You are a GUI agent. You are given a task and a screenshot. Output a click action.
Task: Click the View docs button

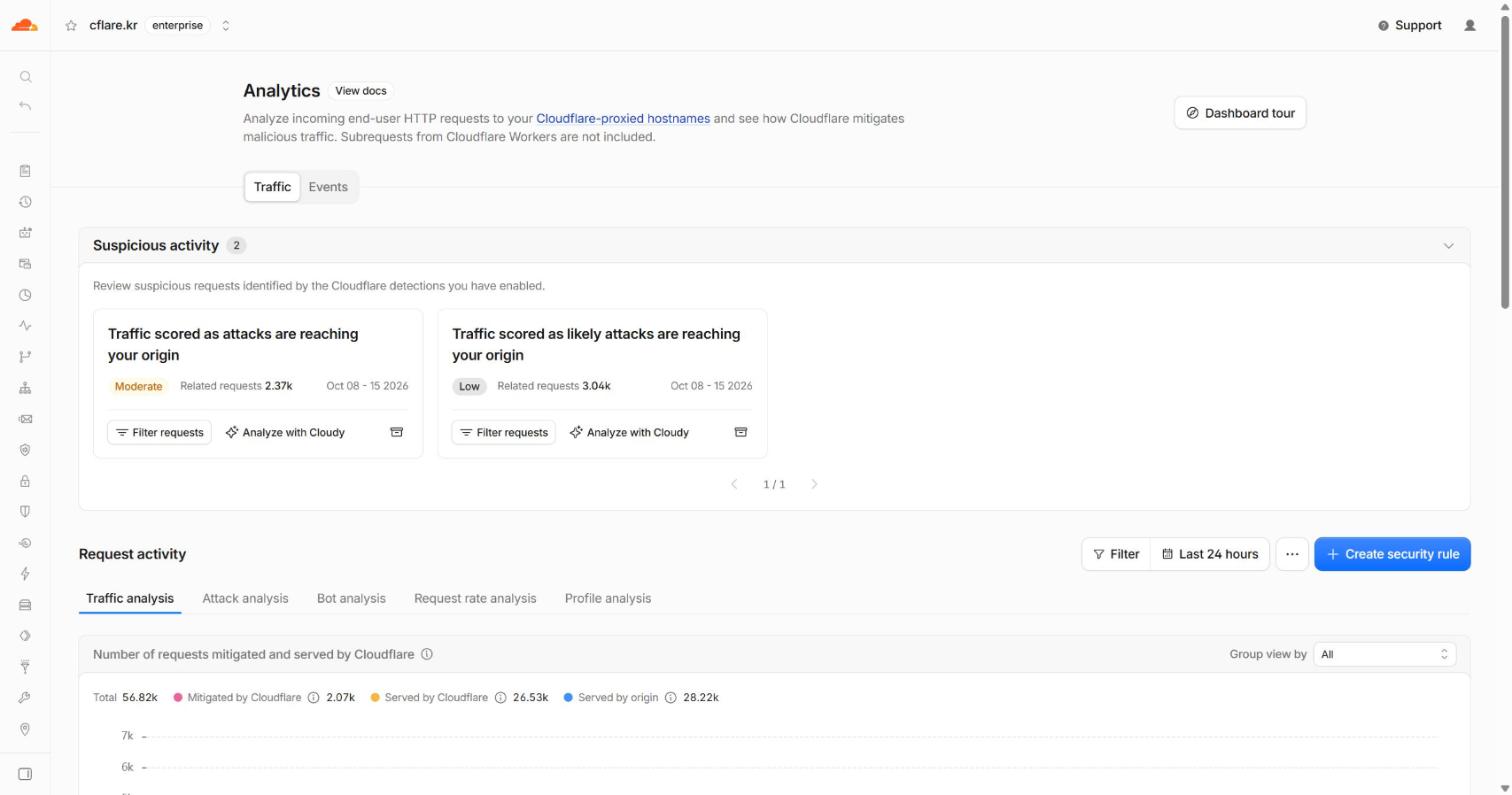click(360, 91)
